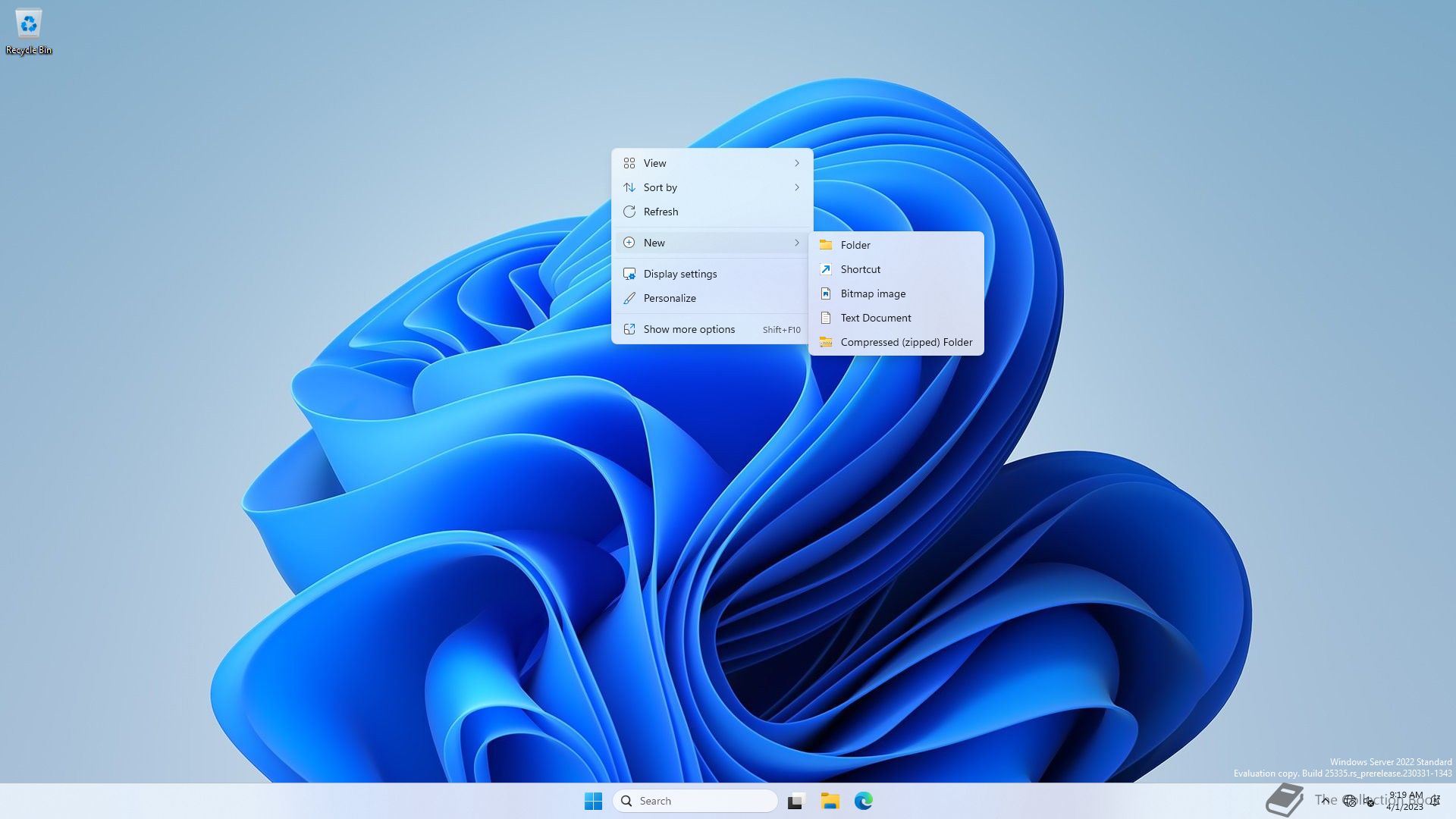Select Personalize in the context menu
The width and height of the screenshot is (1456, 819).
pyautogui.click(x=712, y=298)
